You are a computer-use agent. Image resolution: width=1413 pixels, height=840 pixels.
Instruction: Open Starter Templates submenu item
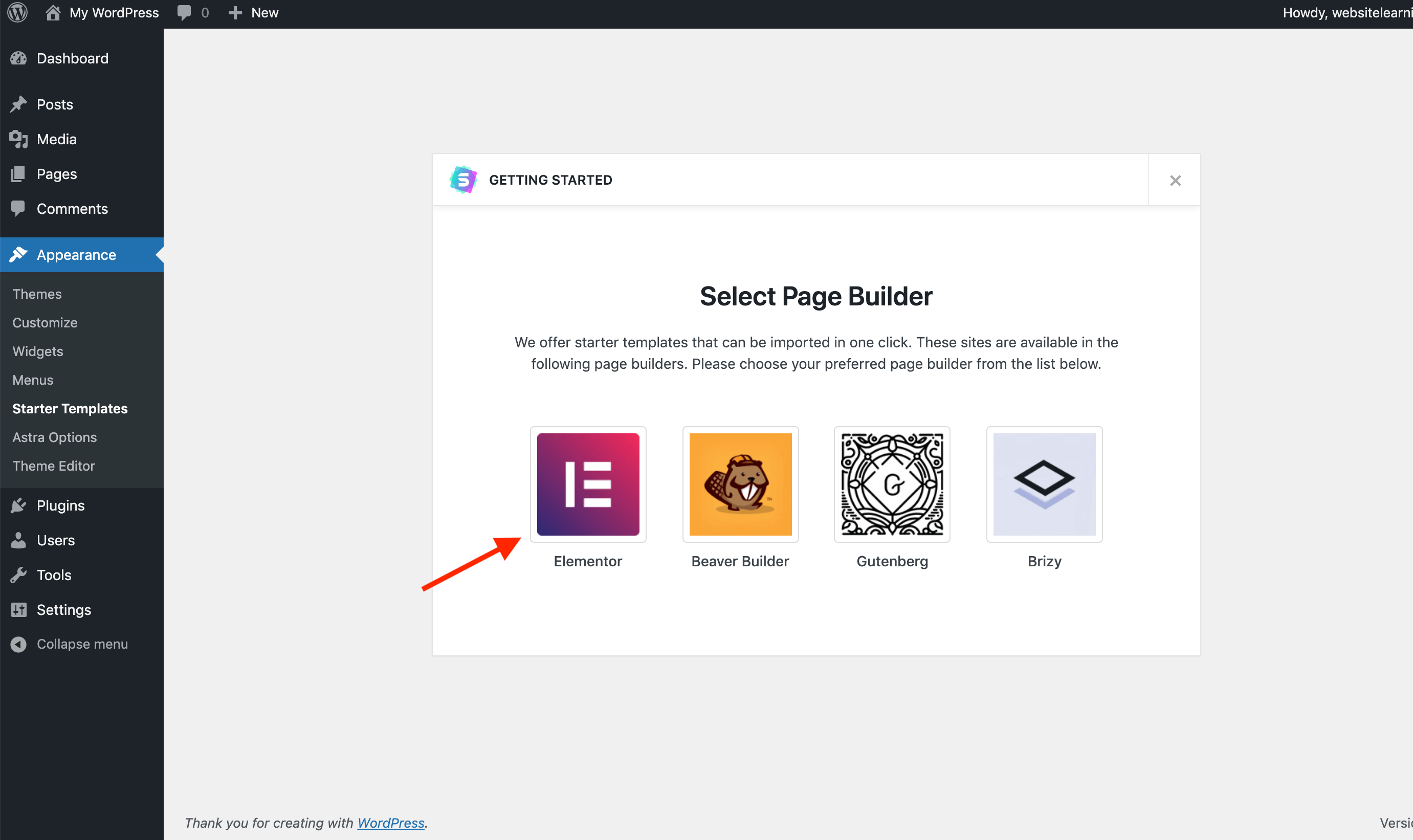[x=70, y=409]
